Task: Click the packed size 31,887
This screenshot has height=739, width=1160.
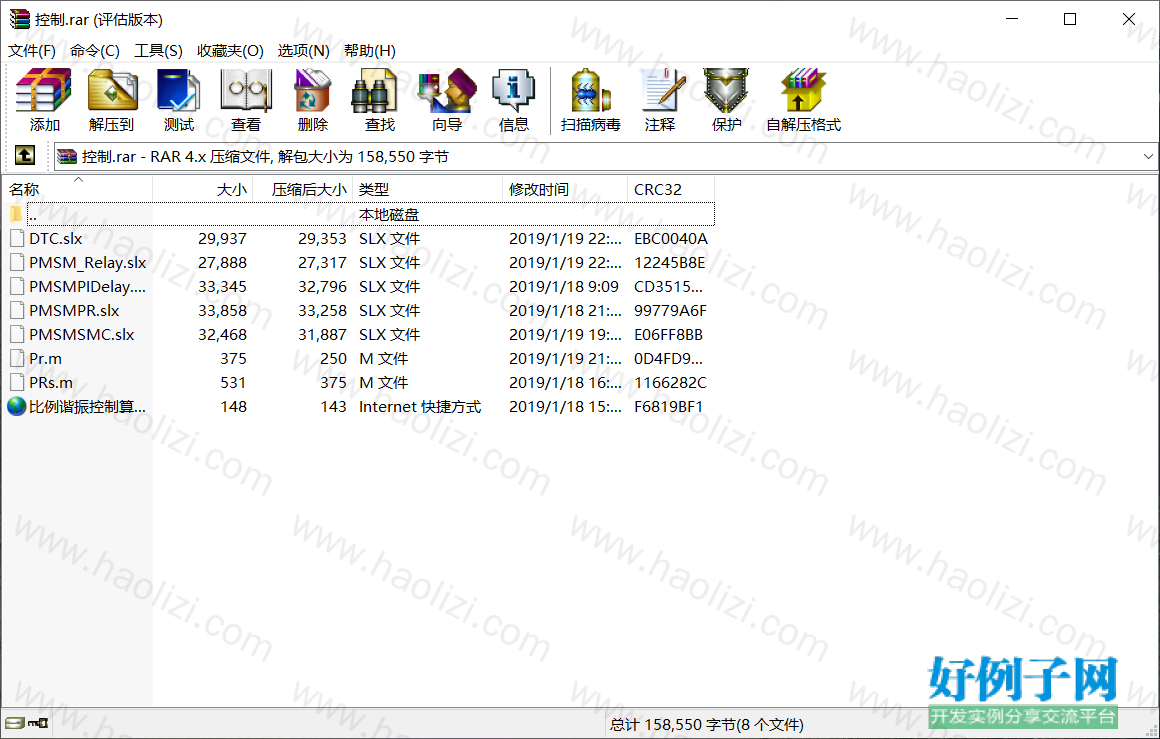Action: click(322, 334)
